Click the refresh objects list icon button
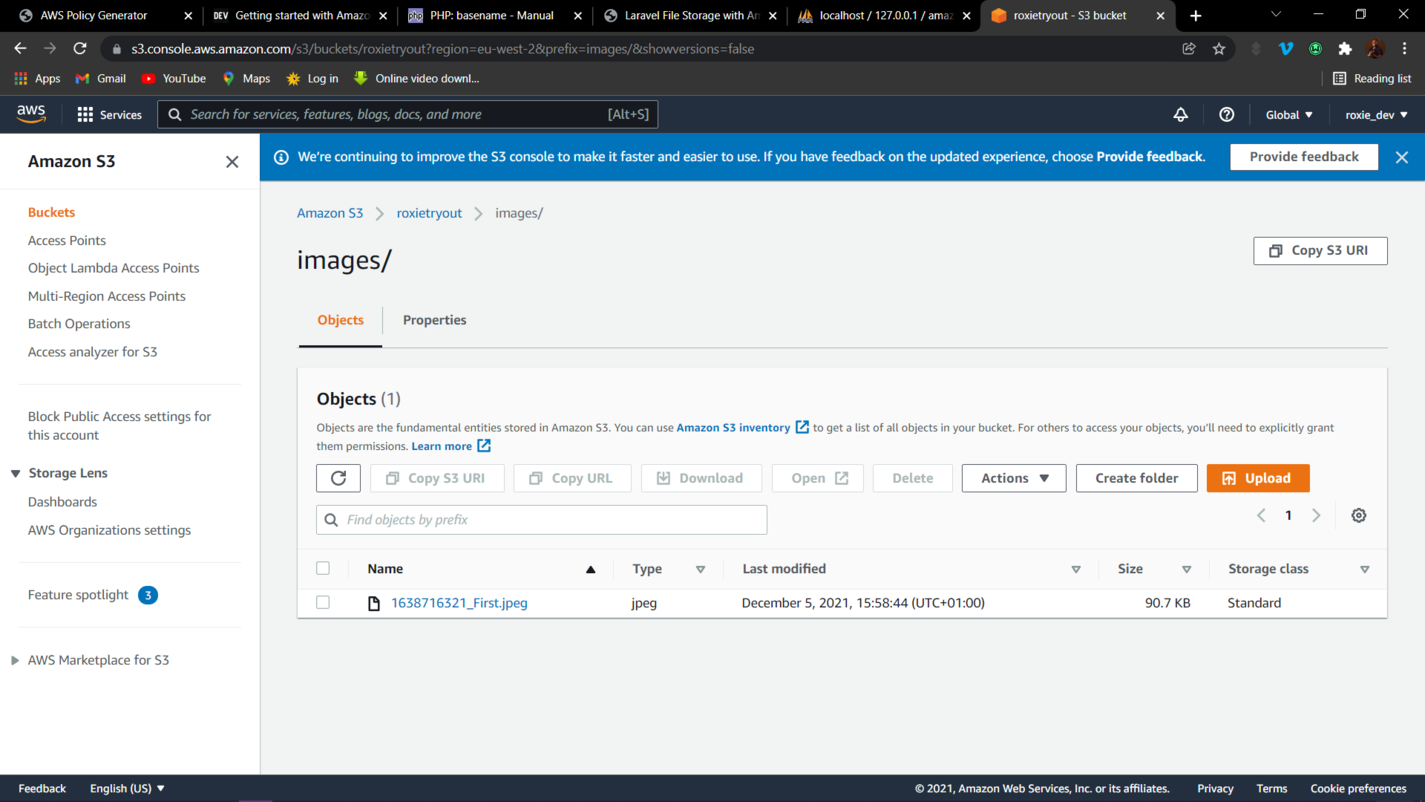This screenshot has width=1425, height=802. tap(338, 478)
